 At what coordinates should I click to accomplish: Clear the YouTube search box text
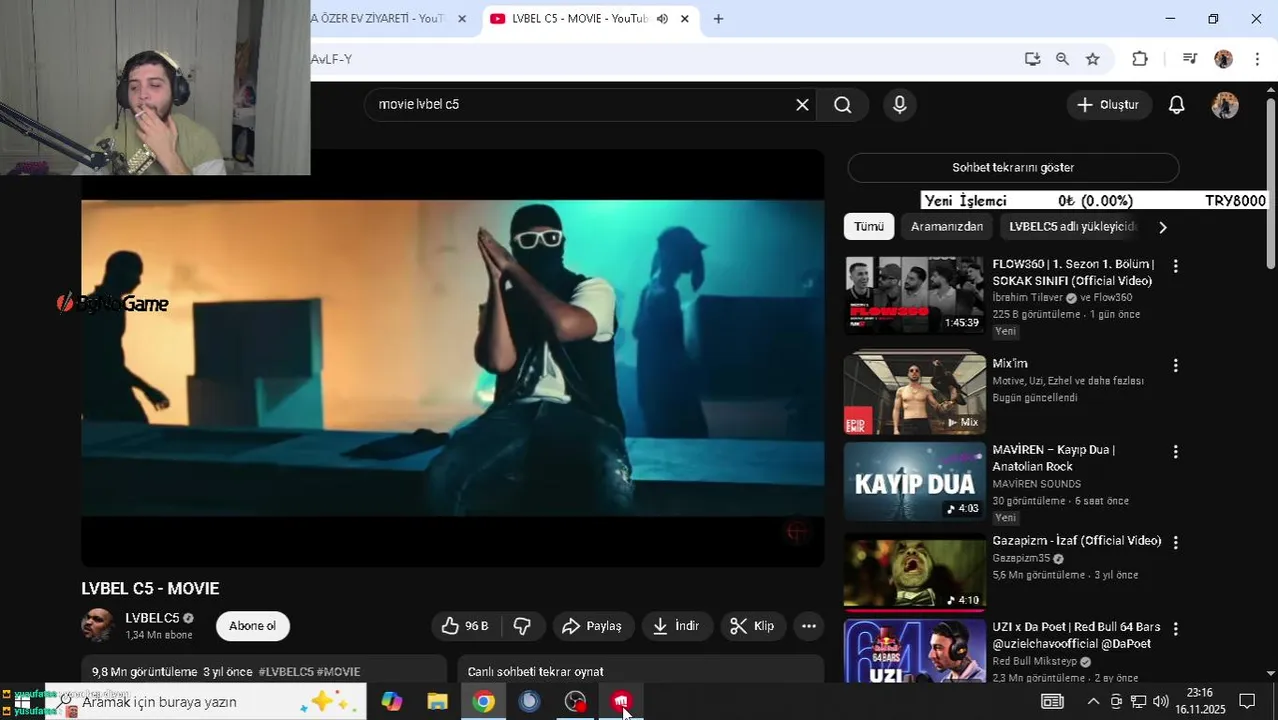click(802, 104)
